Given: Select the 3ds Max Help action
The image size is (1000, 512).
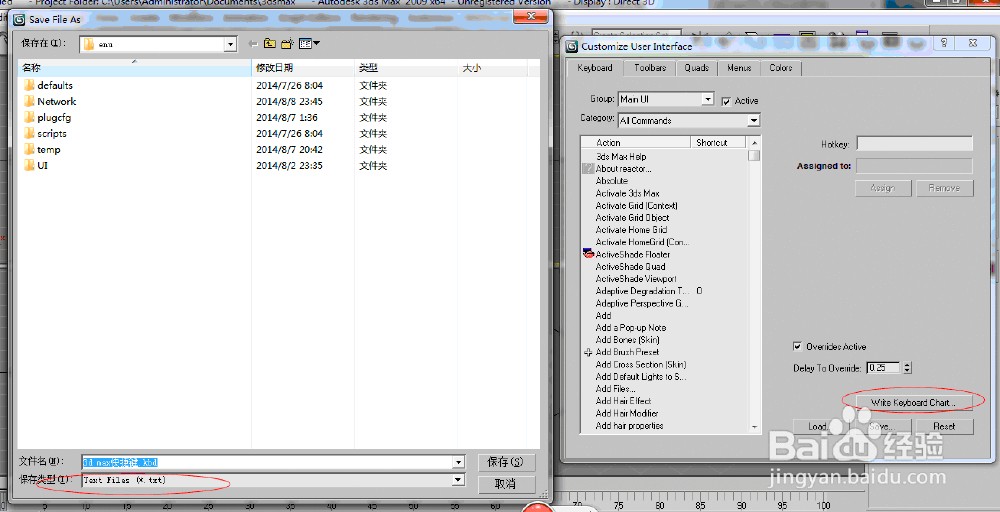Looking at the screenshot, I should pos(621,156).
